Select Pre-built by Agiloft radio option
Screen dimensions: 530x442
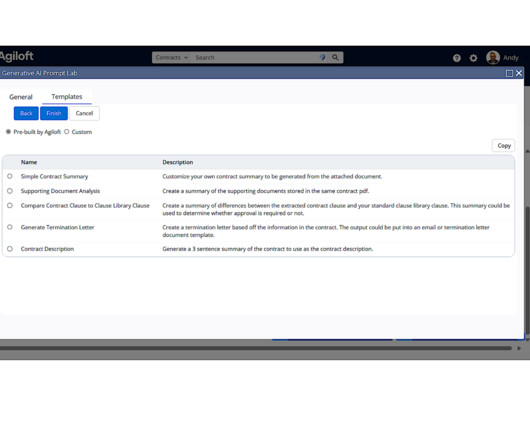(8, 132)
